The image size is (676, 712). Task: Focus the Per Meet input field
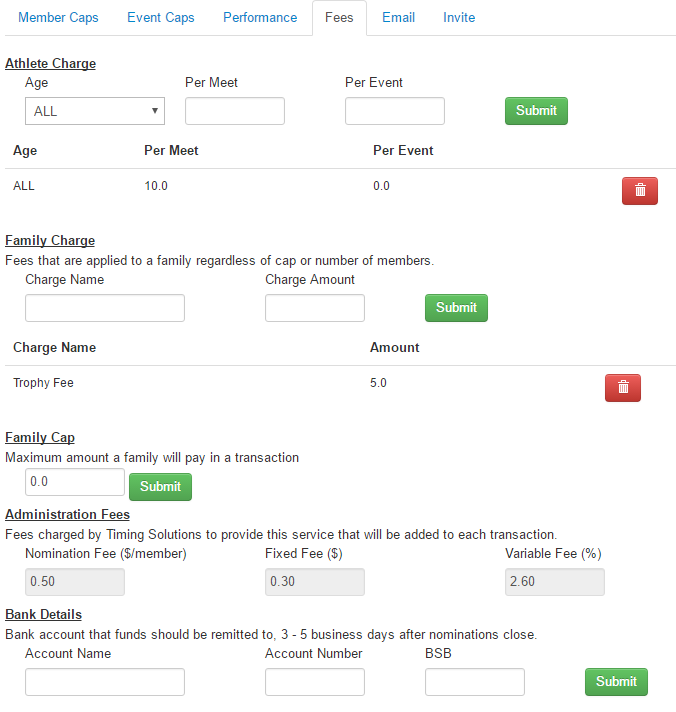click(235, 111)
